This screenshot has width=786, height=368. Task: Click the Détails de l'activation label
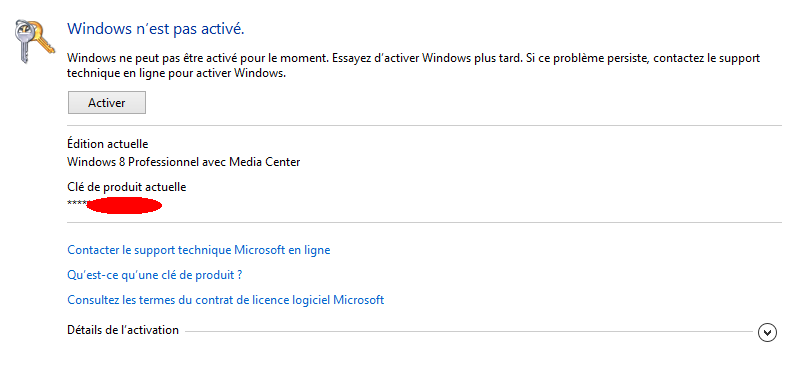[123, 330]
